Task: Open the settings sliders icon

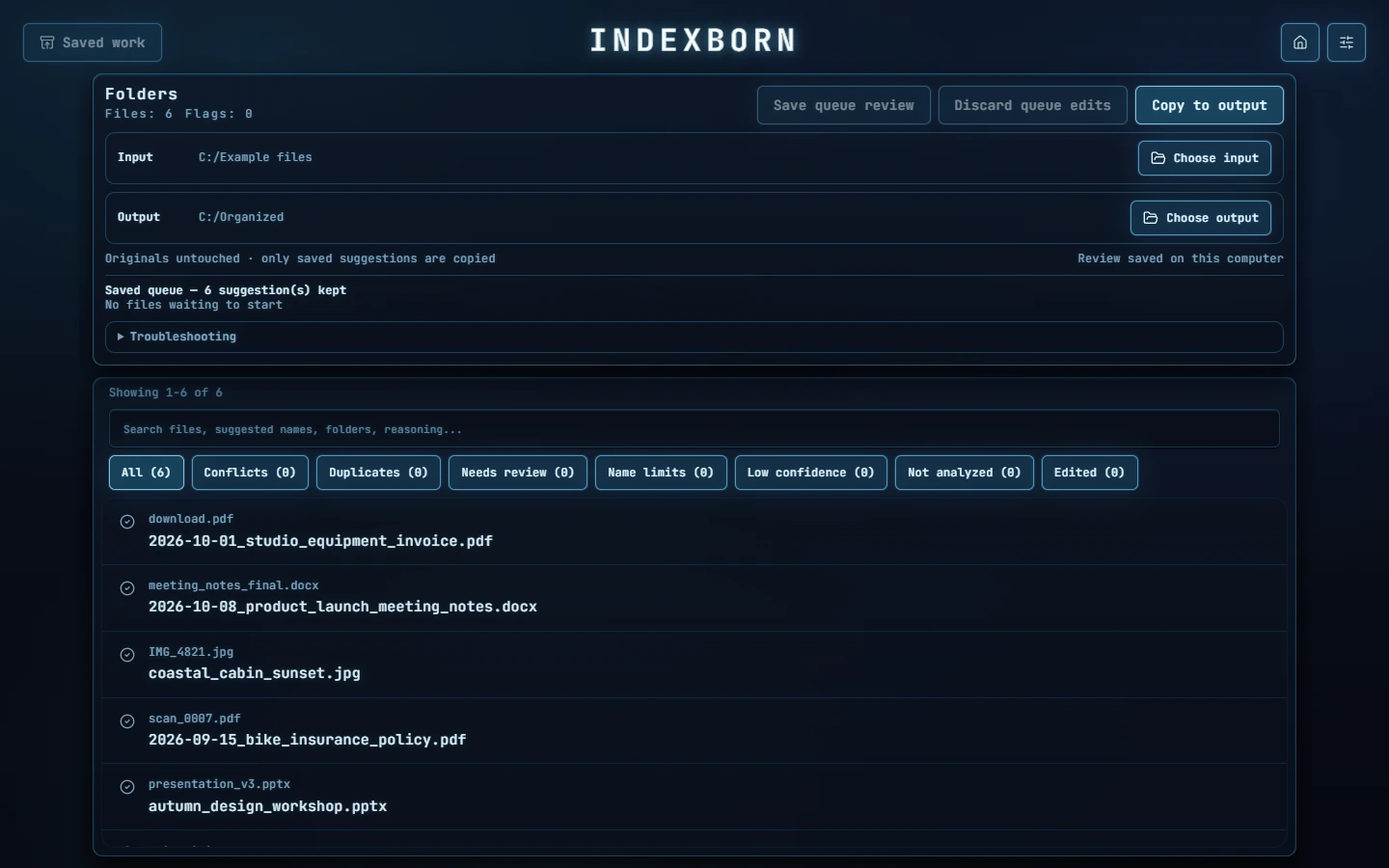Action: (x=1347, y=42)
